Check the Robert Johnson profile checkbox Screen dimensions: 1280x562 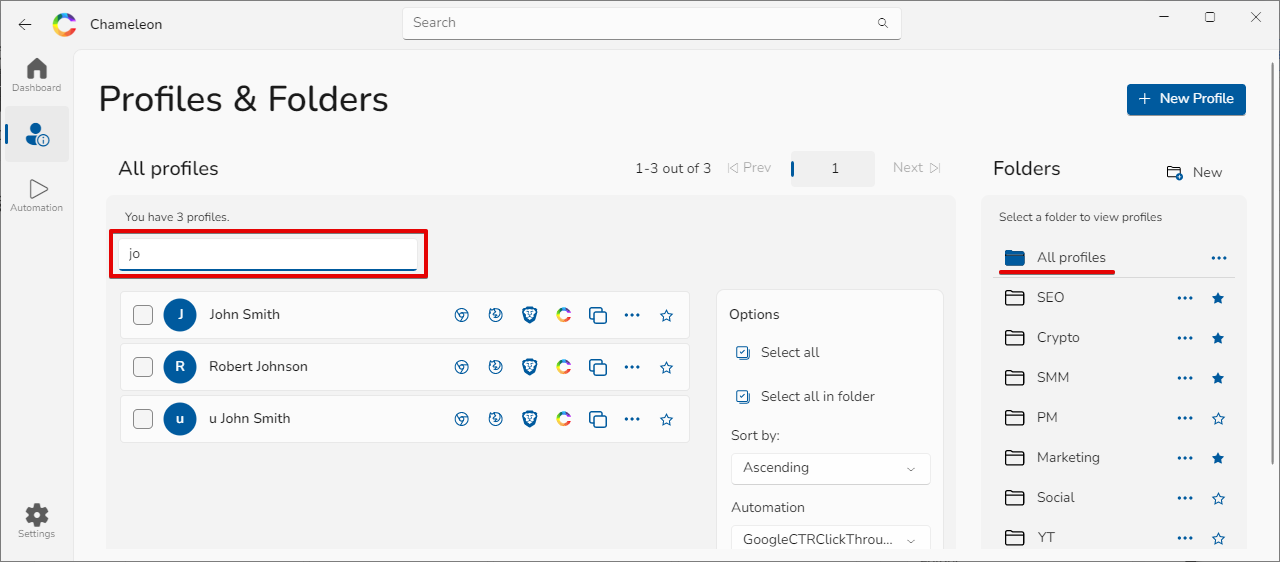click(143, 367)
